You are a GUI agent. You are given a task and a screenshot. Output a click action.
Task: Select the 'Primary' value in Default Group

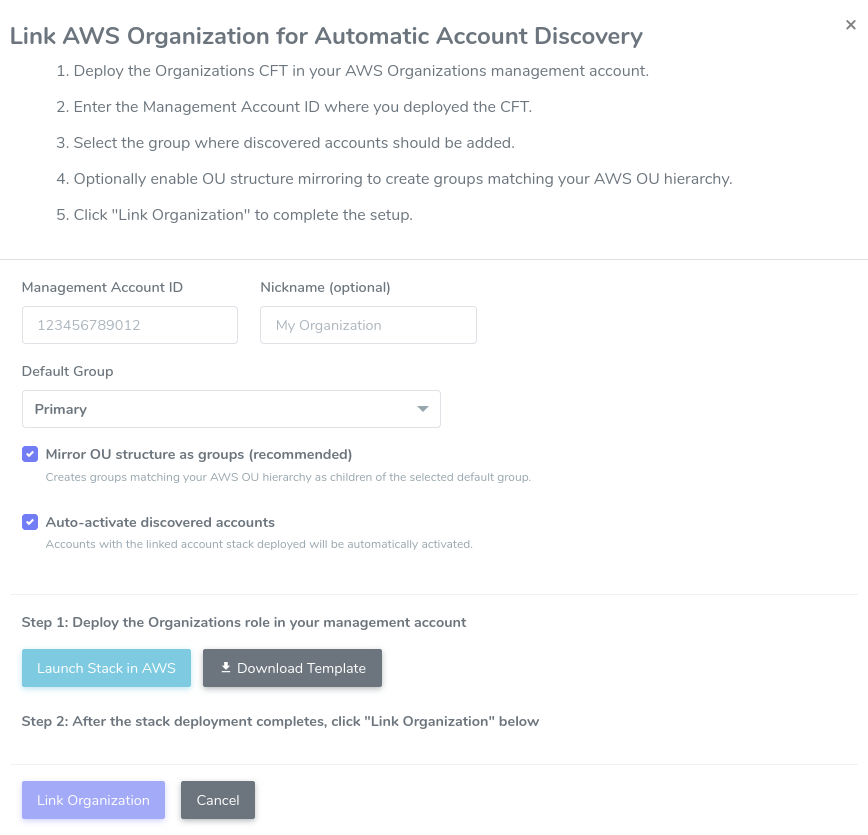coord(61,409)
